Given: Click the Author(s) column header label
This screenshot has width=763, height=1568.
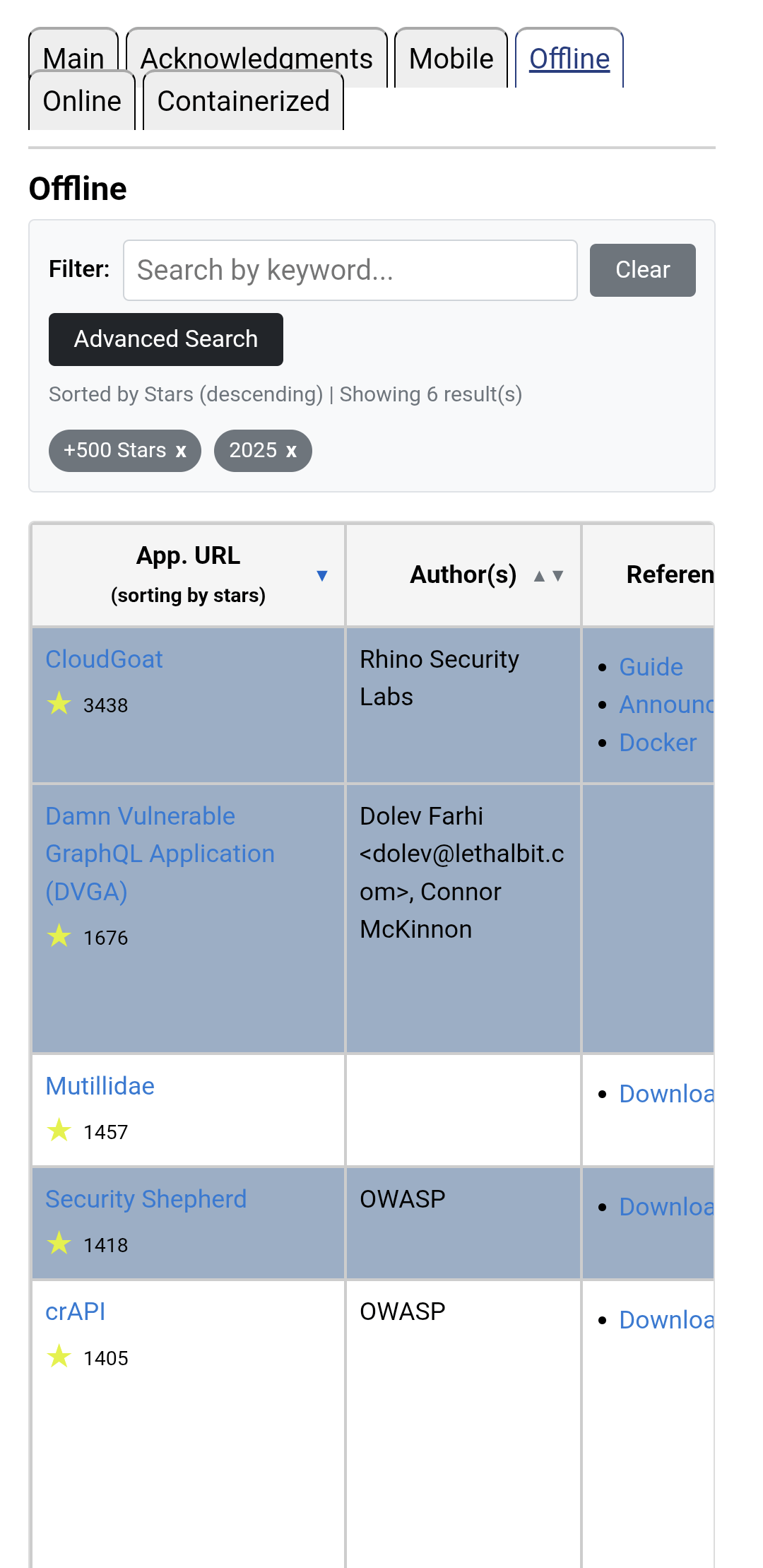Looking at the screenshot, I should pos(463,574).
